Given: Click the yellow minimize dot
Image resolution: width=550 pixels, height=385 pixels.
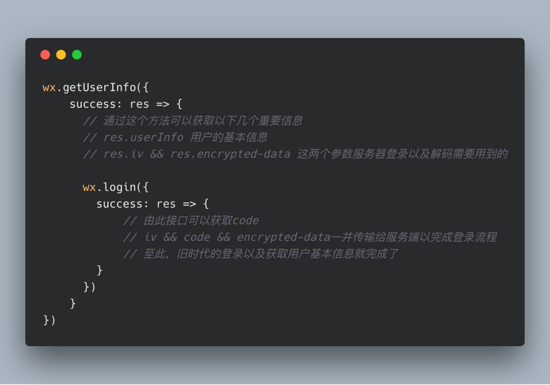Looking at the screenshot, I should click(61, 55).
